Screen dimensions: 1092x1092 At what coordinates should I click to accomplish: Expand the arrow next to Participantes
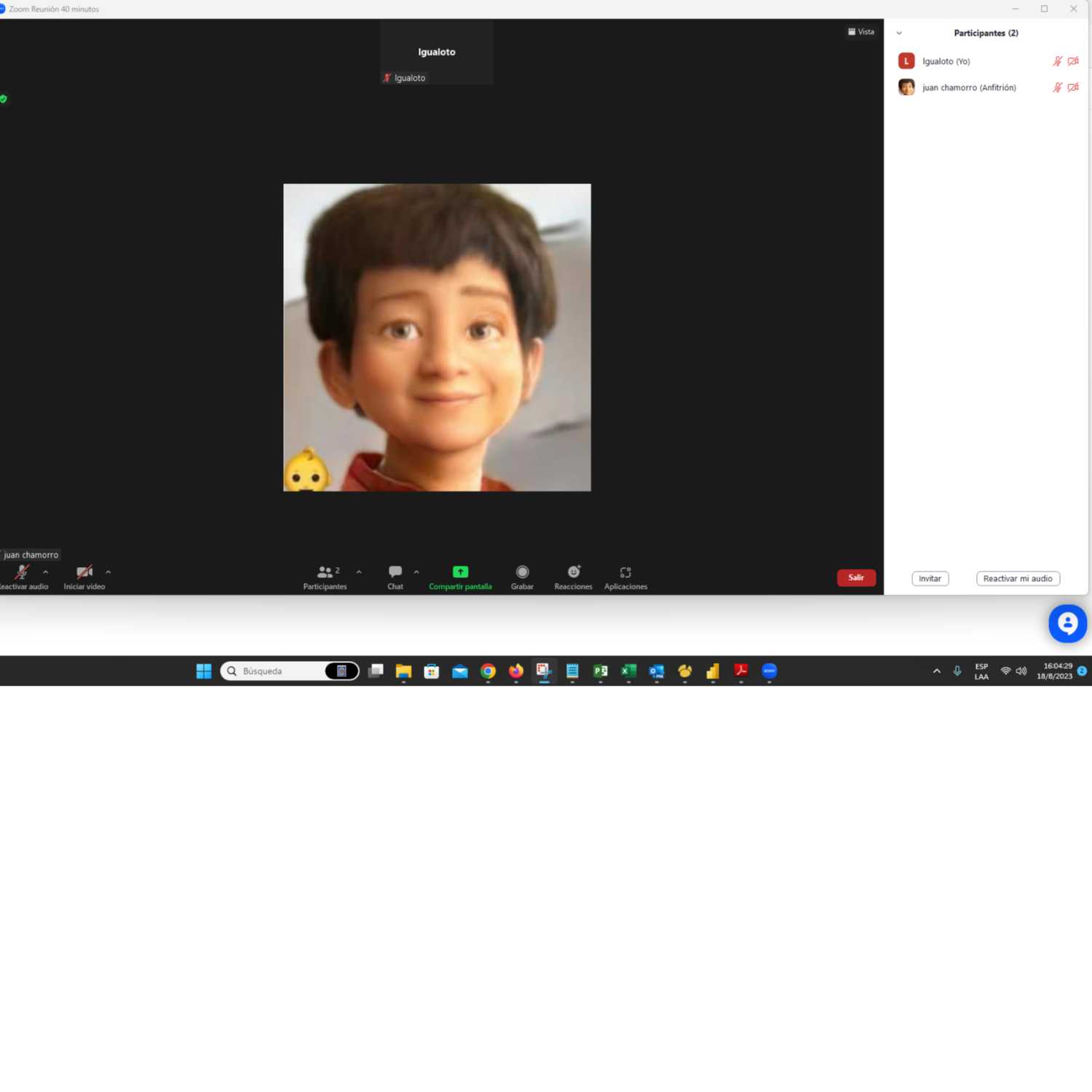(x=359, y=572)
